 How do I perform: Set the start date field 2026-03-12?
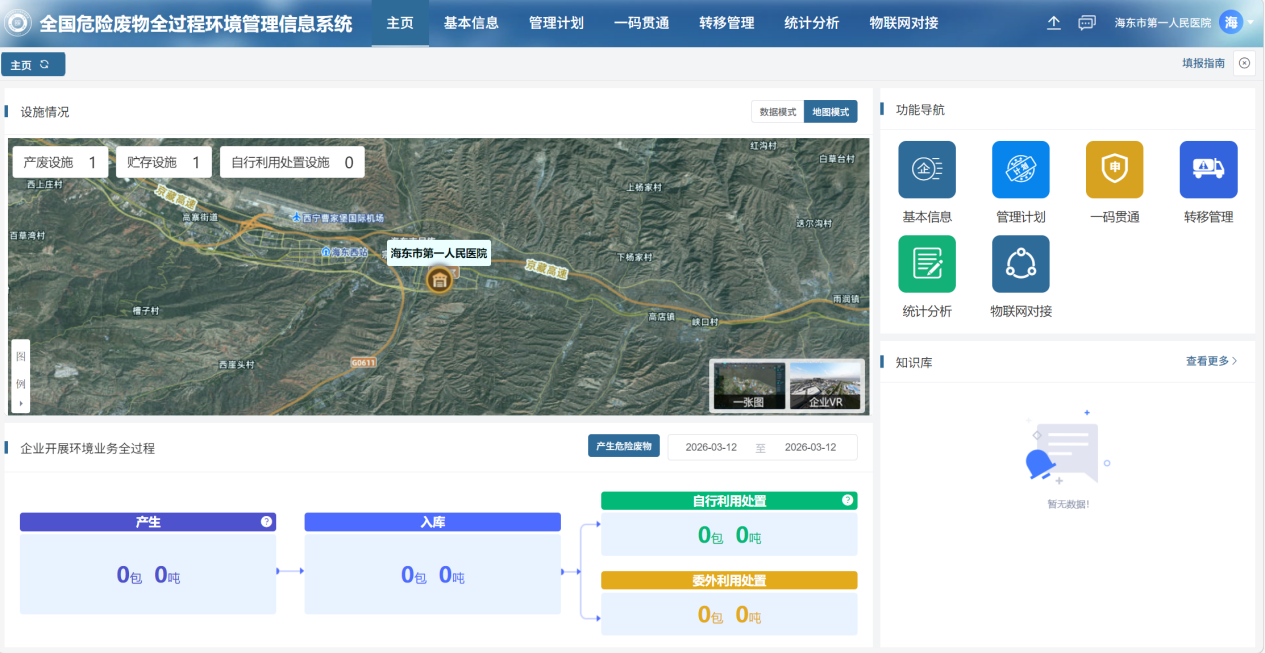point(711,447)
